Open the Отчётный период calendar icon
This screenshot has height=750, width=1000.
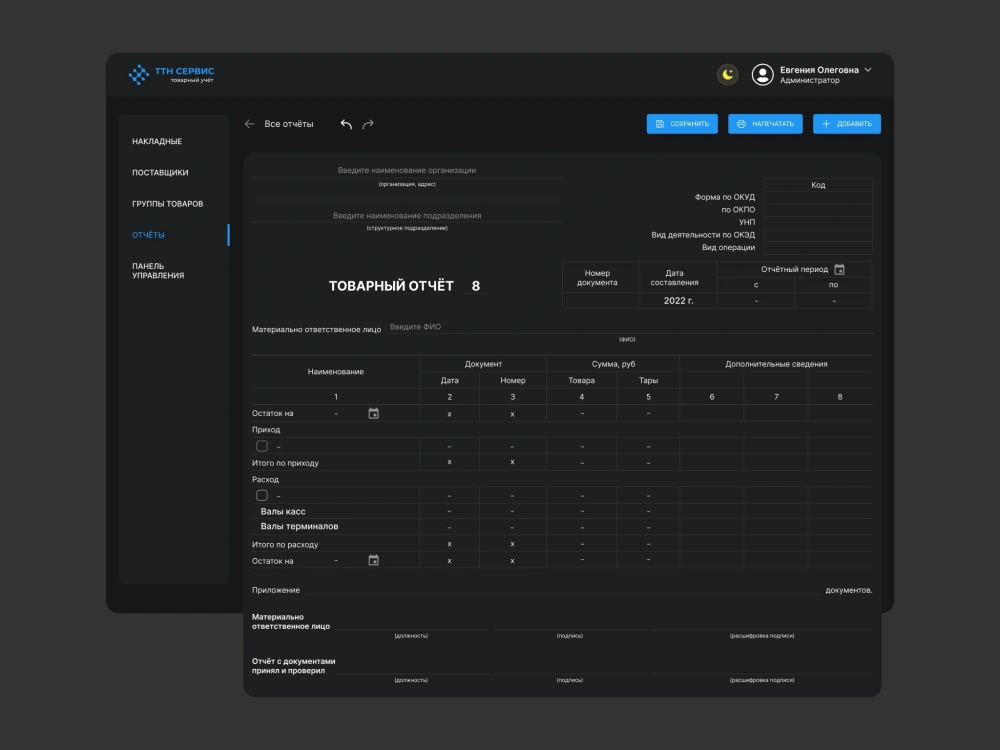(x=839, y=269)
